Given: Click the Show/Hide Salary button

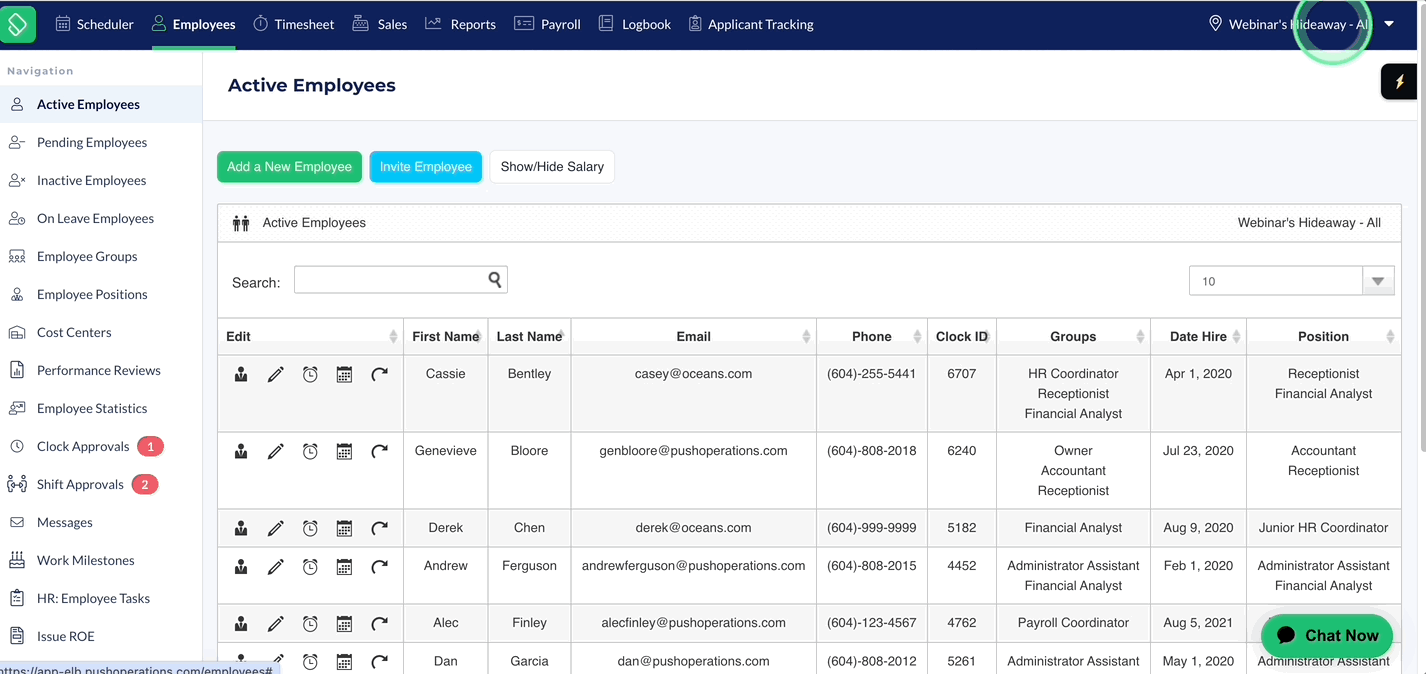Looking at the screenshot, I should 552,167.
